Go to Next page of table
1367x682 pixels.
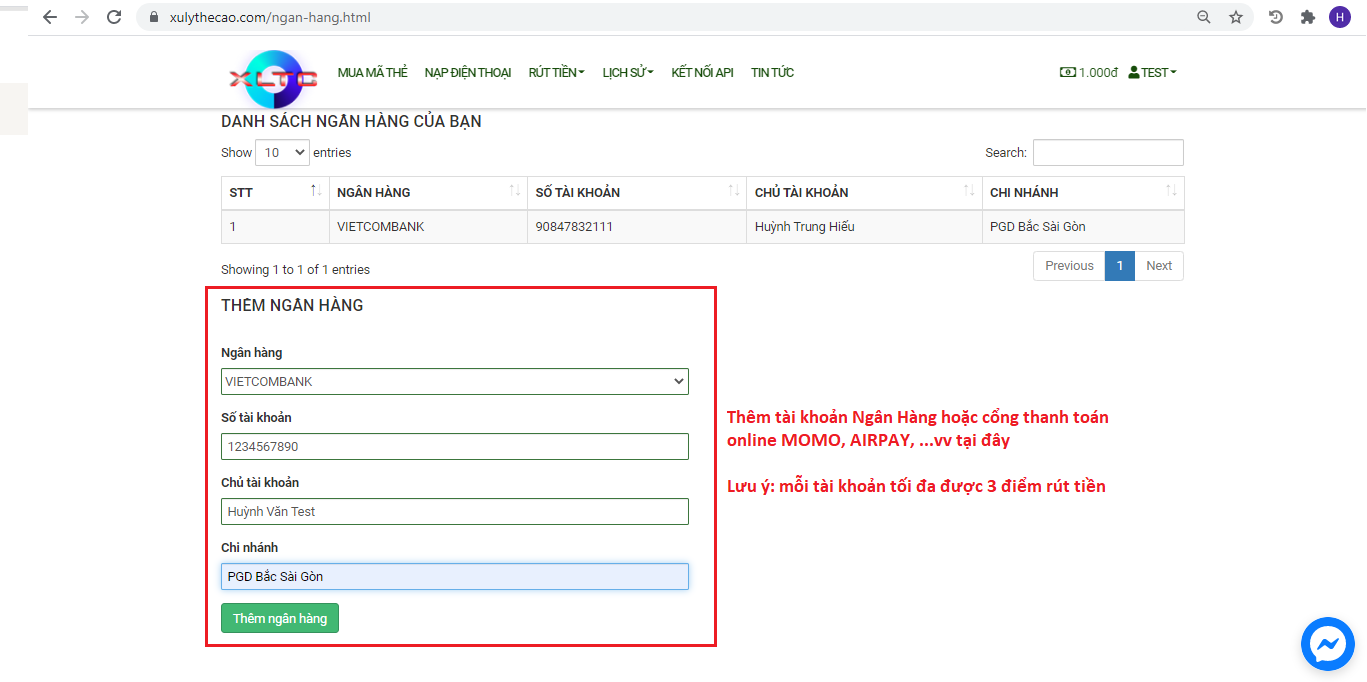click(1159, 266)
